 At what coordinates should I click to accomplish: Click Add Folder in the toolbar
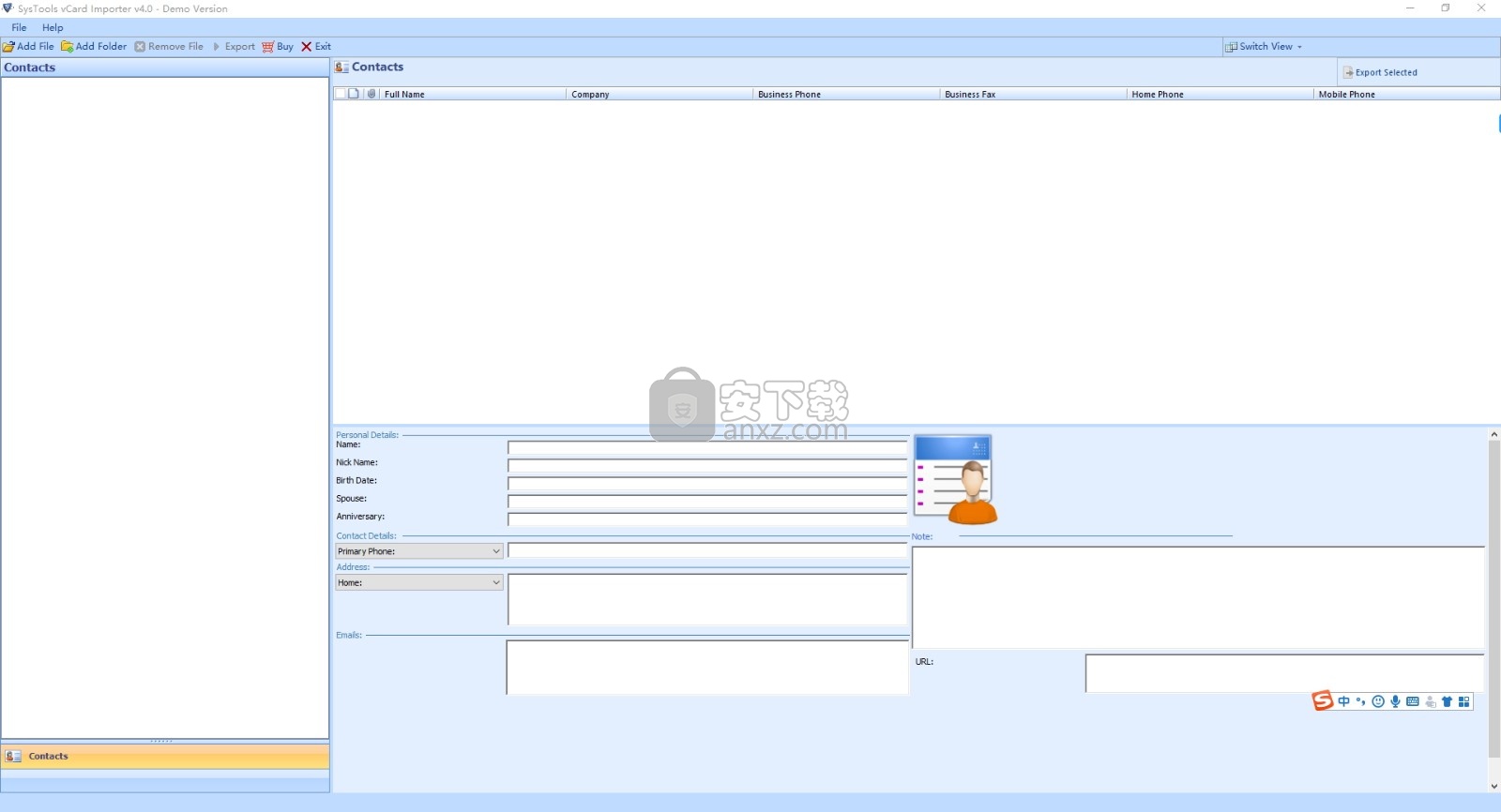94,46
